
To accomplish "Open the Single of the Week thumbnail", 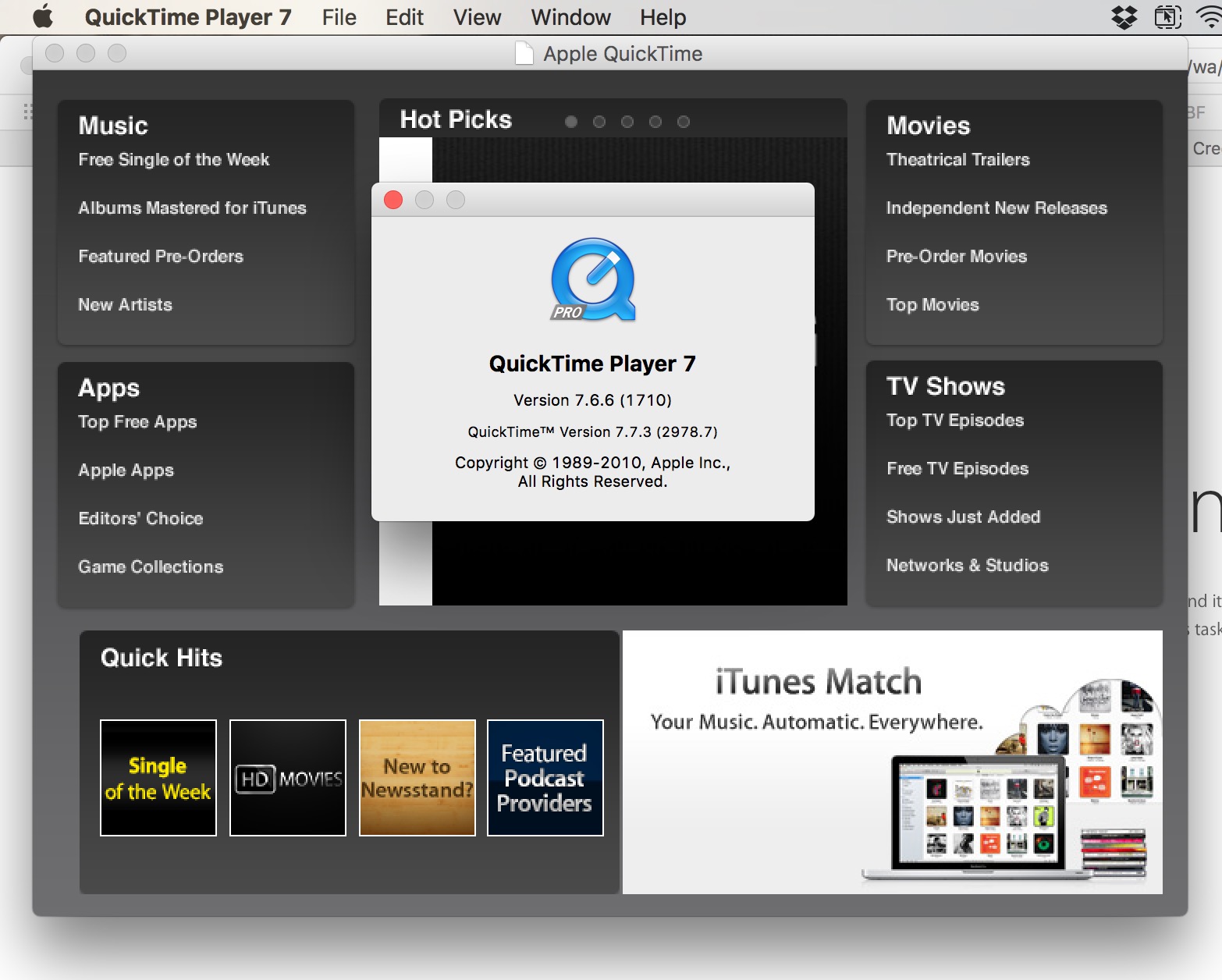I will (x=158, y=778).
